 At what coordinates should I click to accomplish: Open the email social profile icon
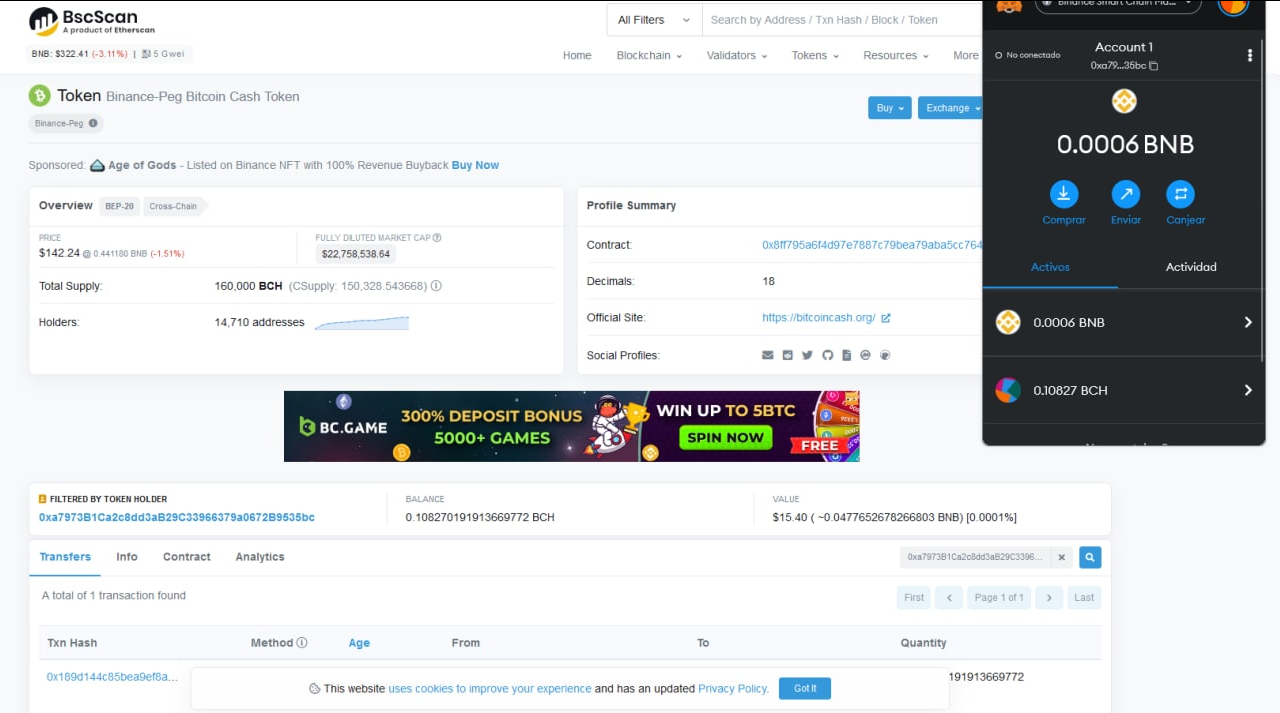[x=768, y=355]
